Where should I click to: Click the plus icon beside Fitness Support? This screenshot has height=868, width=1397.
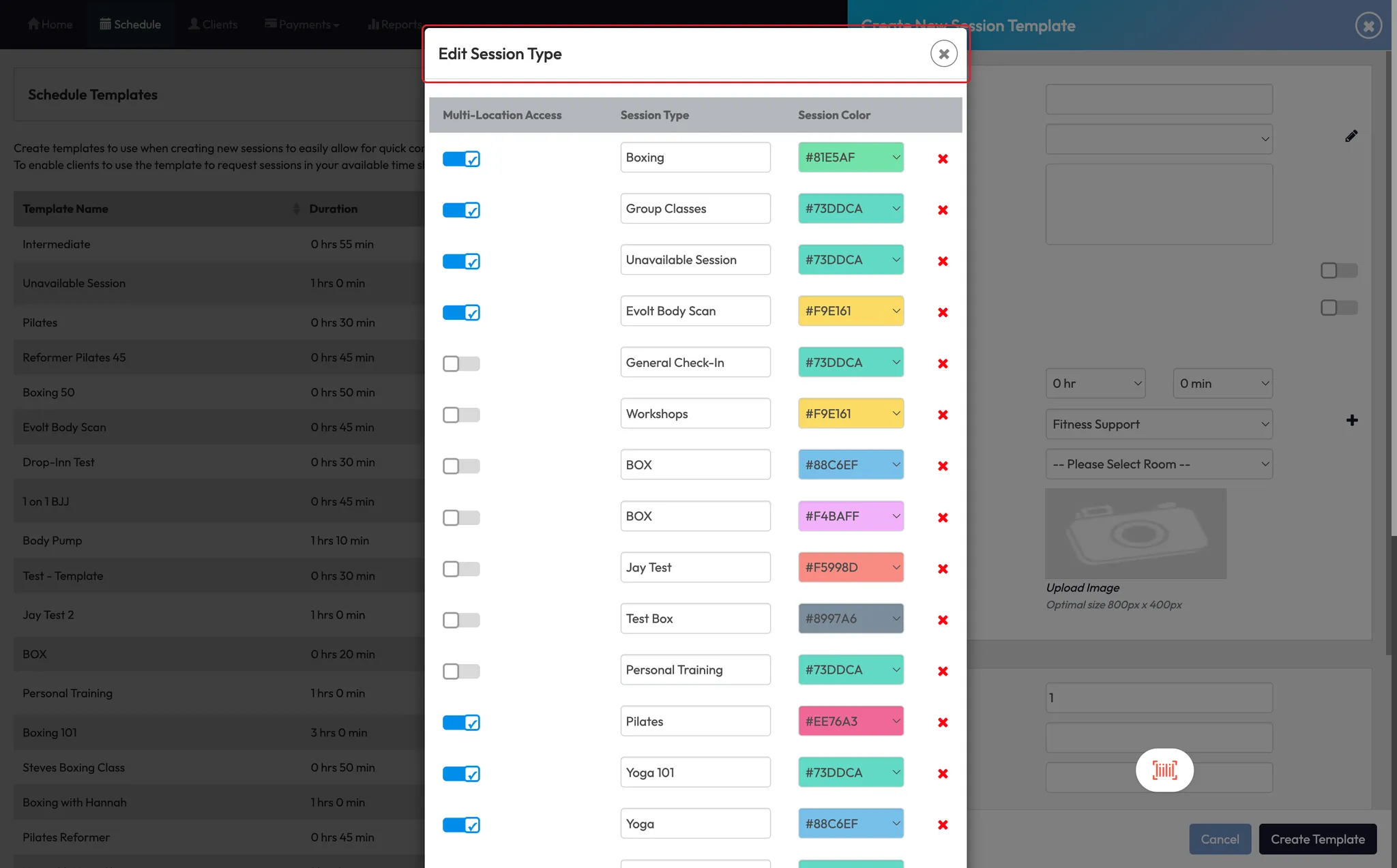[x=1351, y=421]
